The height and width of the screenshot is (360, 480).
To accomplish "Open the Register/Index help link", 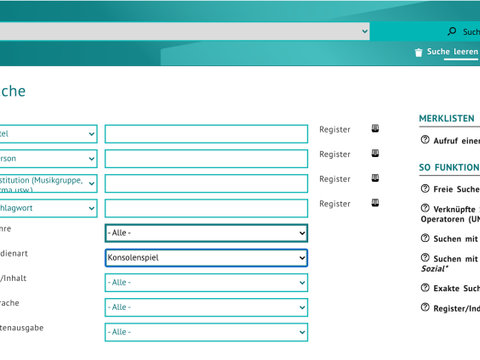I will click(x=457, y=308).
